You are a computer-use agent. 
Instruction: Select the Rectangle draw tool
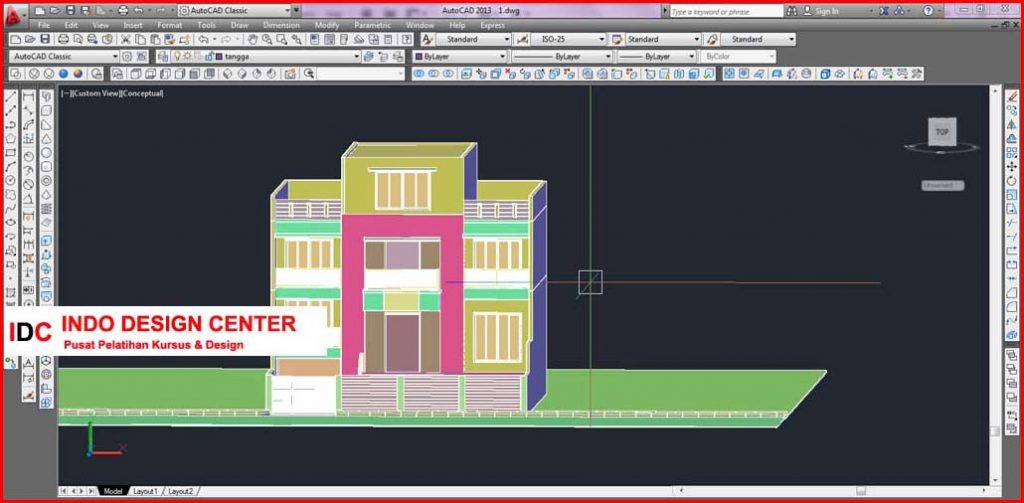click(x=10, y=152)
